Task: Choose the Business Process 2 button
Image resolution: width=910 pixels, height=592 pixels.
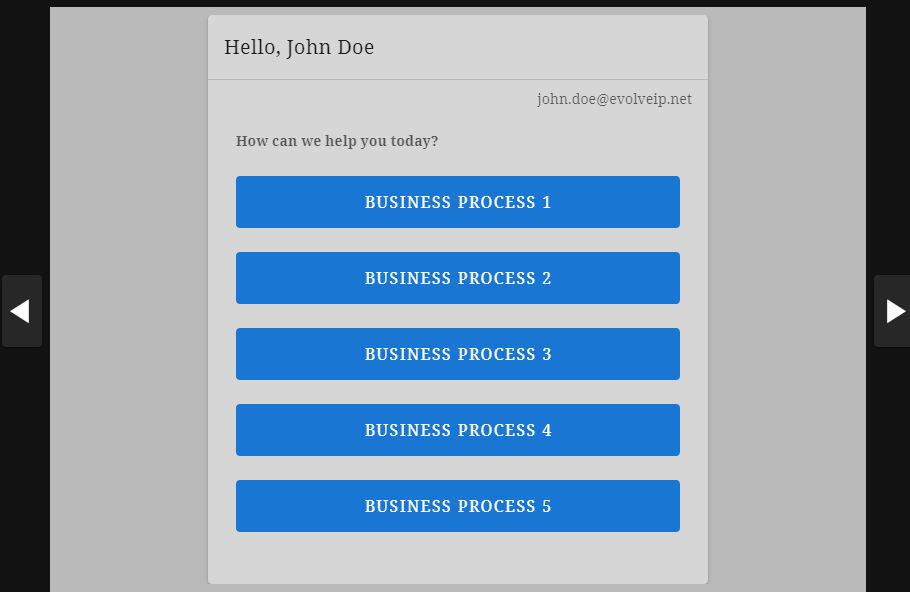Action: (457, 278)
